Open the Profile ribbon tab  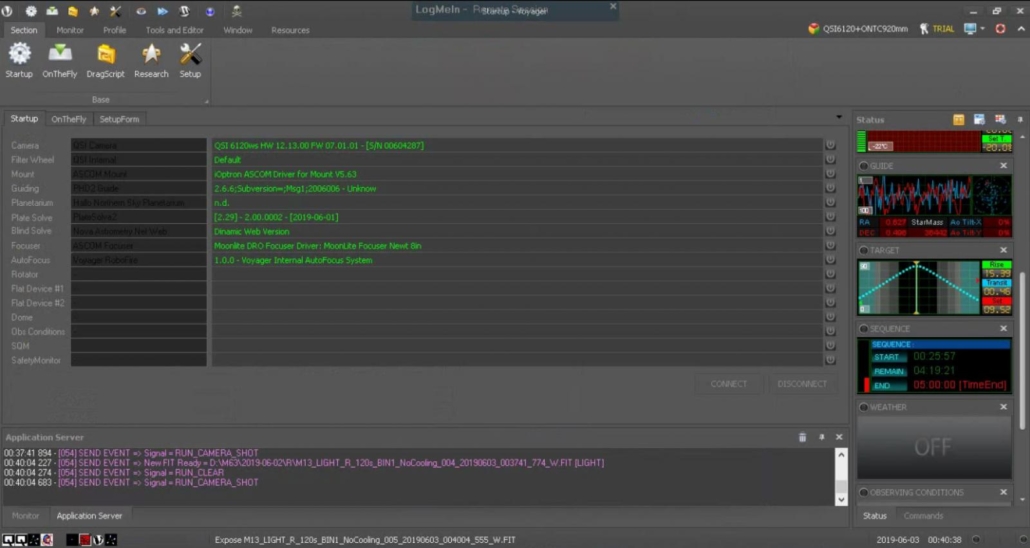114,30
